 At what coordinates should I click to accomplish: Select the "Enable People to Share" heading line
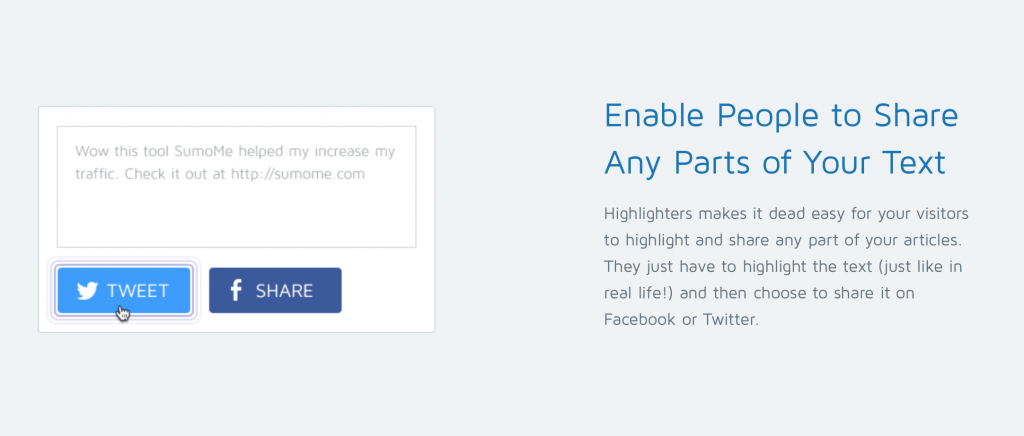pyautogui.click(x=781, y=116)
